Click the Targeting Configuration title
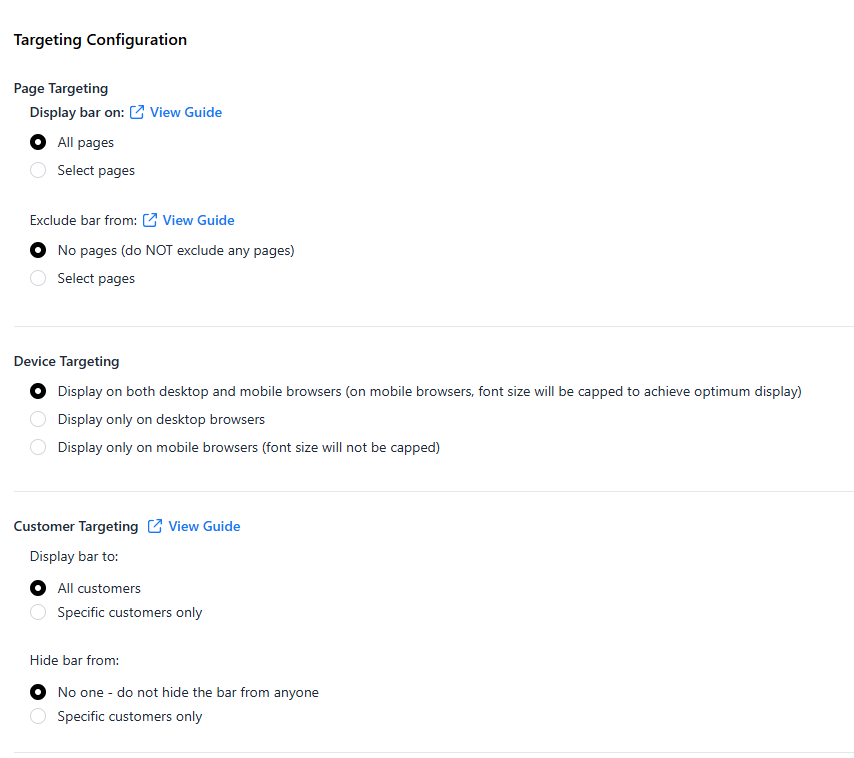This screenshot has height=758, width=854. click(100, 40)
